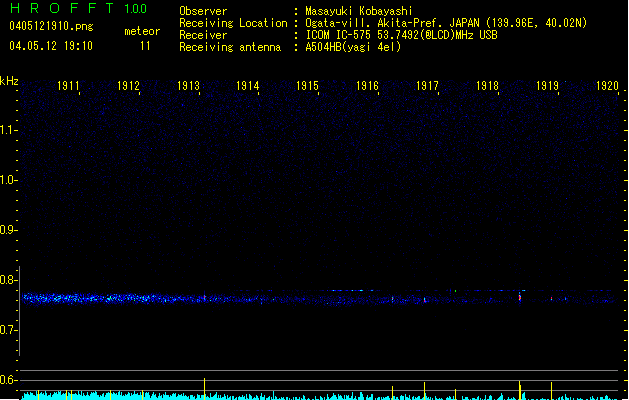This screenshot has width=629, height=400.
Task: Select the file name 0405121910.png
Action: (51, 26)
